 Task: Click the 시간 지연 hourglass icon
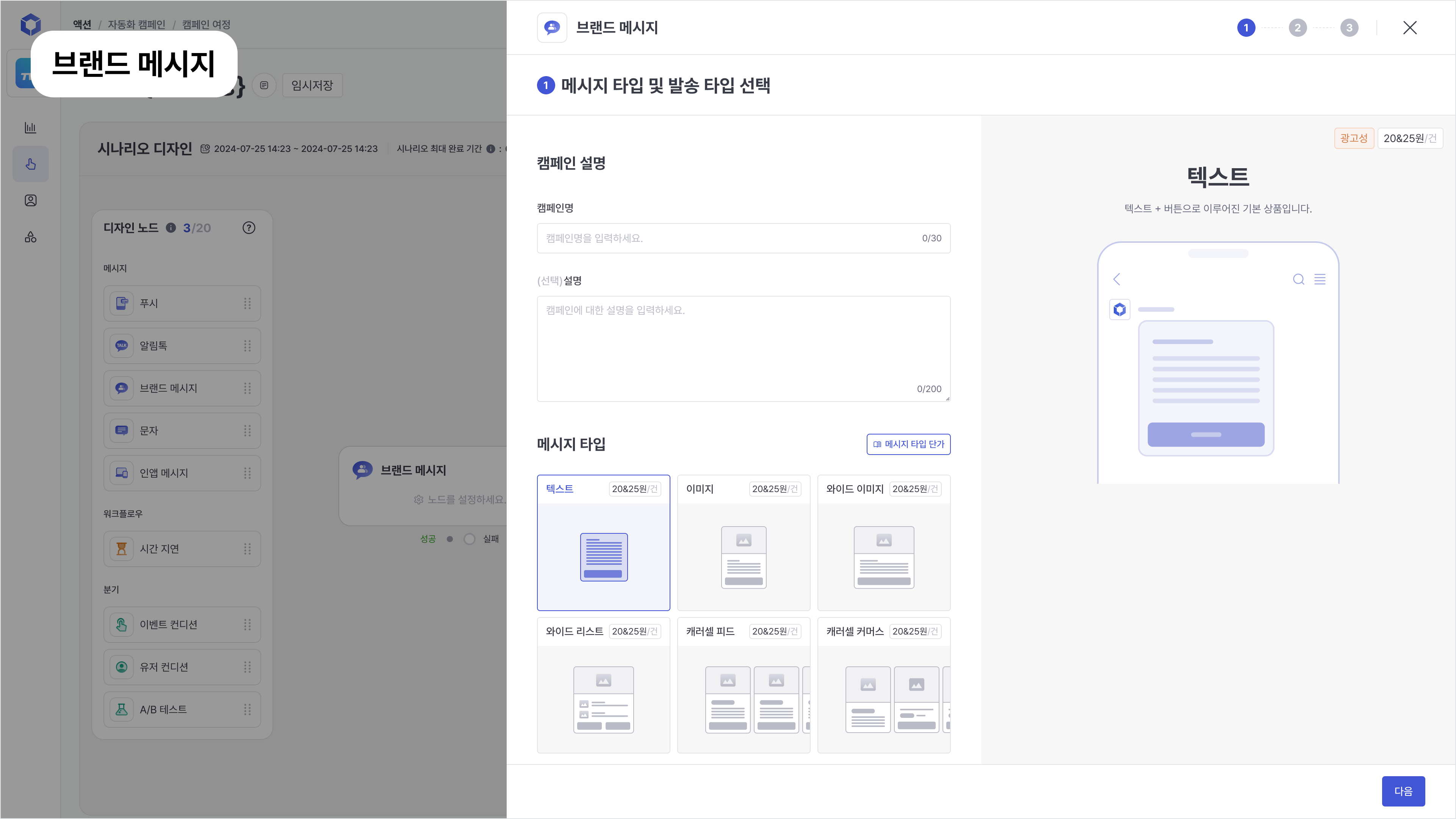pyautogui.click(x=122, y=549)
